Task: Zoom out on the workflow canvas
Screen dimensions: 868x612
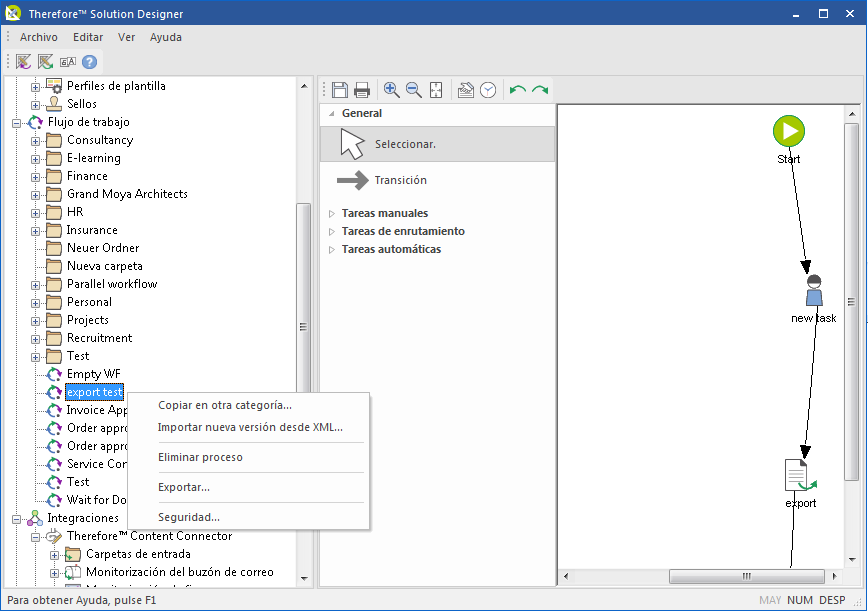Action: (x=414, y=90)
